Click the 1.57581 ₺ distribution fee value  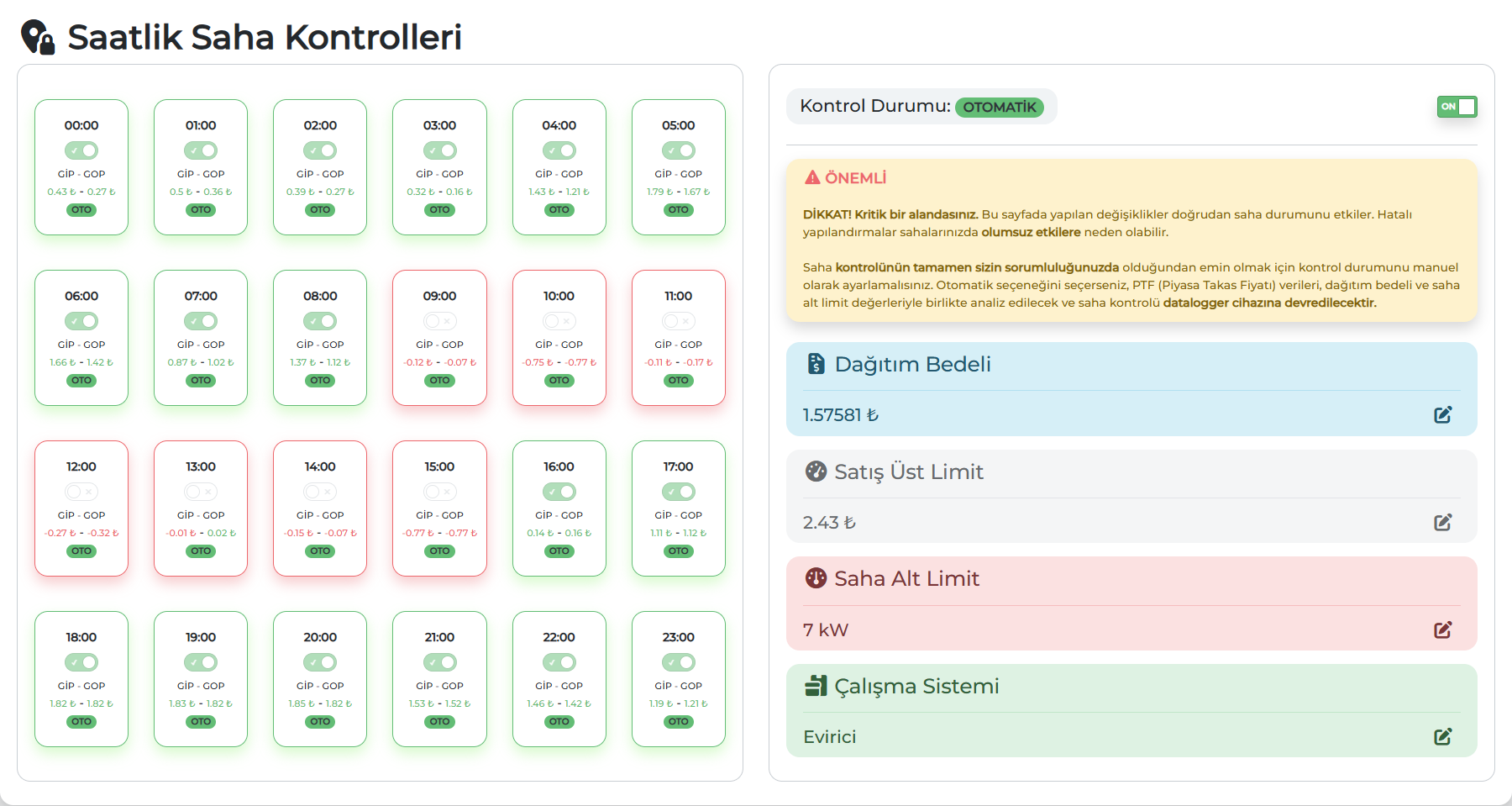pyautogui.click(x=840, y=414)
